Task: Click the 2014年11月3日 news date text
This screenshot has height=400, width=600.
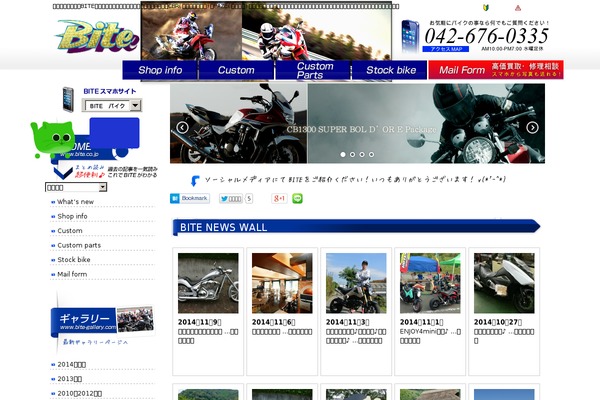Action: (x=347, y=322)
